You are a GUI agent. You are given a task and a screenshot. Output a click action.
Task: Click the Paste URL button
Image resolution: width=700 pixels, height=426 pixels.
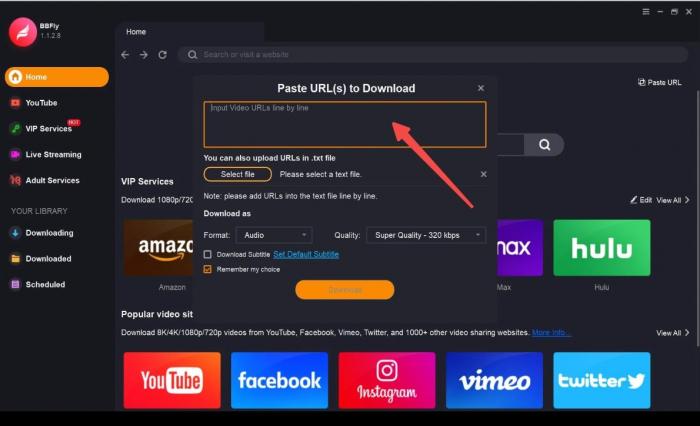tap(659, 82)
